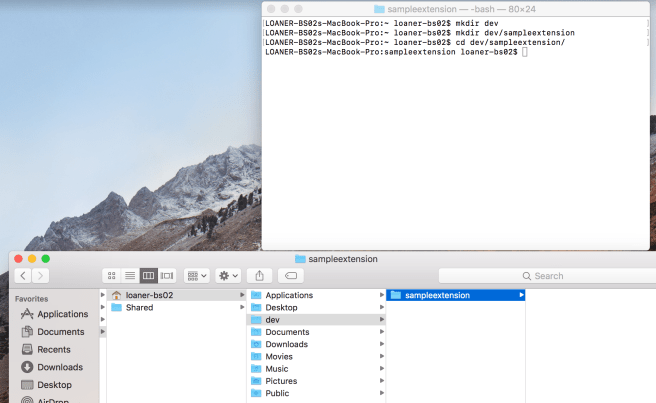Screen dimensions: 656x403
Task: Select Recents in the sidebar
Action: (x=53, y=350)
